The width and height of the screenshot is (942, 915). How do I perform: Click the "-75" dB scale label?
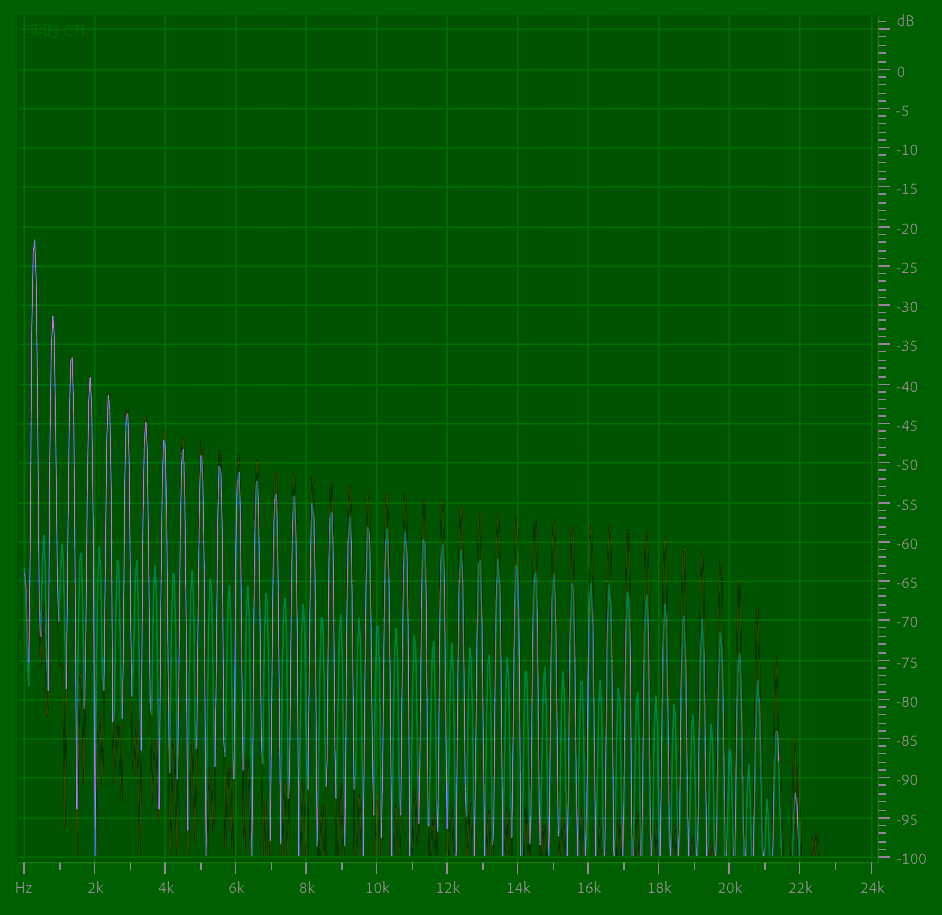coord(907,663)
